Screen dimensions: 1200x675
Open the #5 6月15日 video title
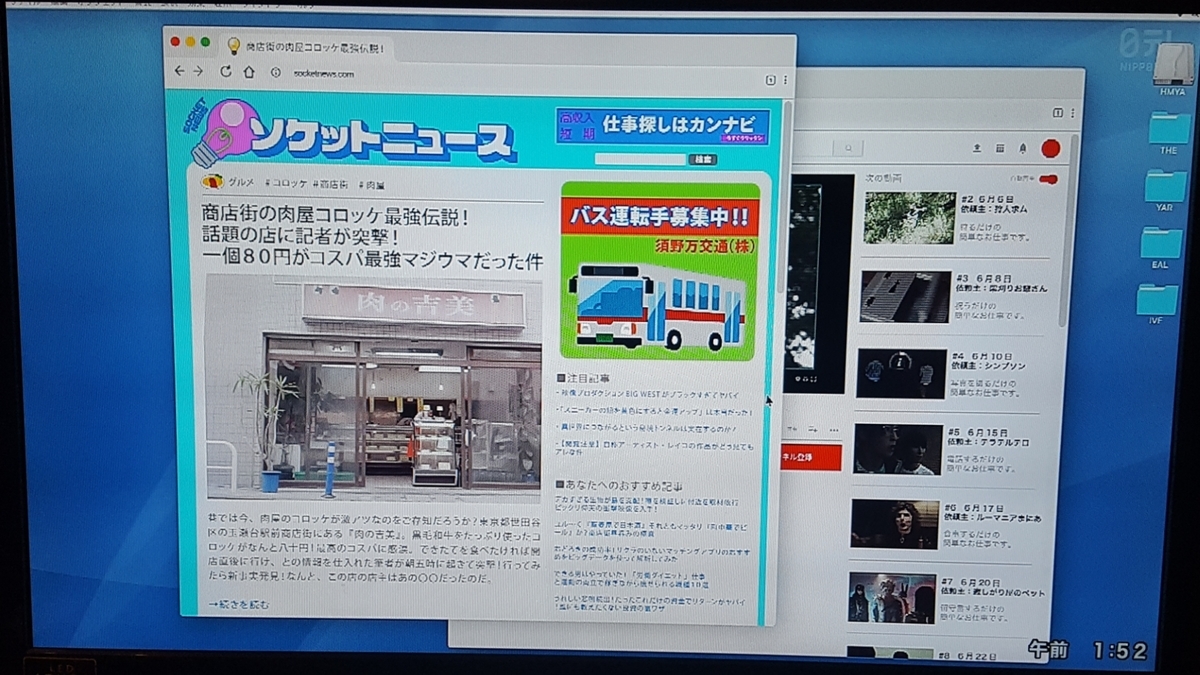(980, 431)
